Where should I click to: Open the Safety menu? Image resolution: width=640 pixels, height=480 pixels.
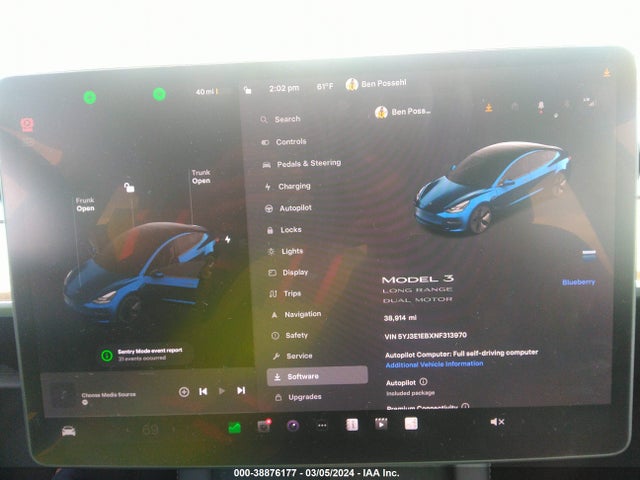click(x=290, y=336)
